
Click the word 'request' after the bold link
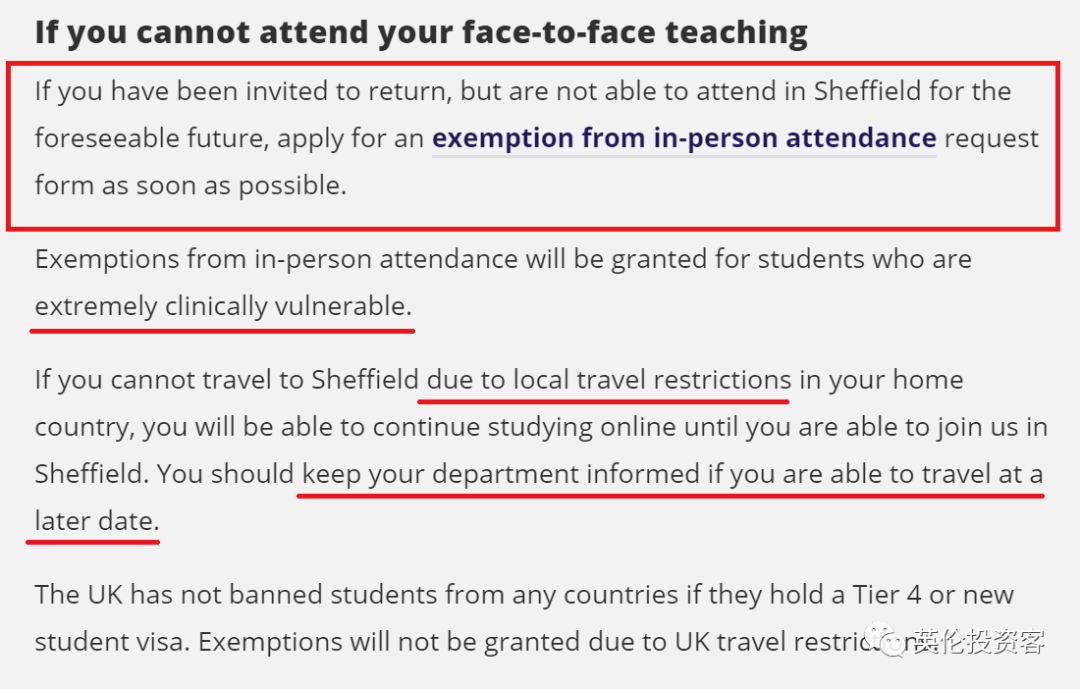(x=991, y=139)
